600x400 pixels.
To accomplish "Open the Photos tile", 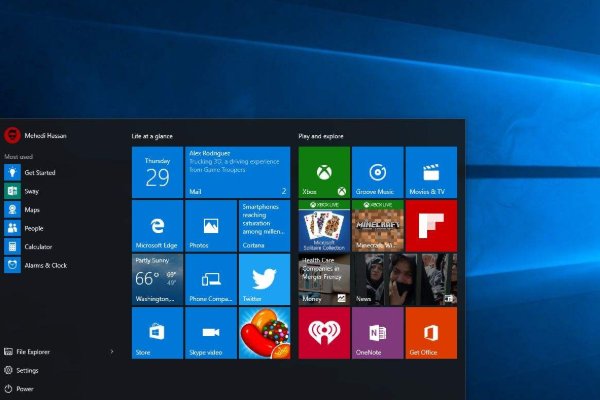I will tap(211, 226).
